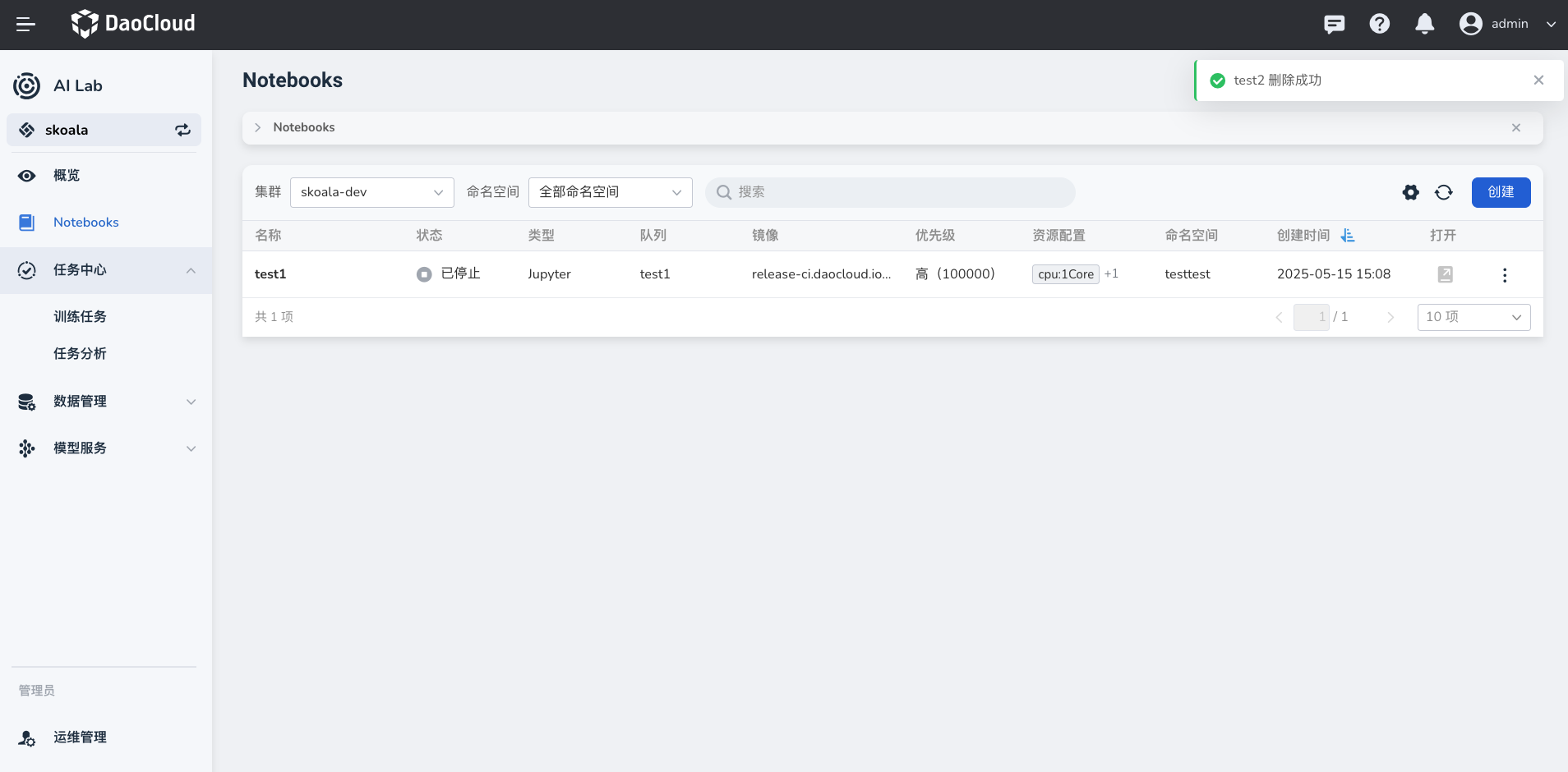The width and height of the screenshot is (1568, 772).
Task: Open the help question mark icon
Action: (1379, 24)
